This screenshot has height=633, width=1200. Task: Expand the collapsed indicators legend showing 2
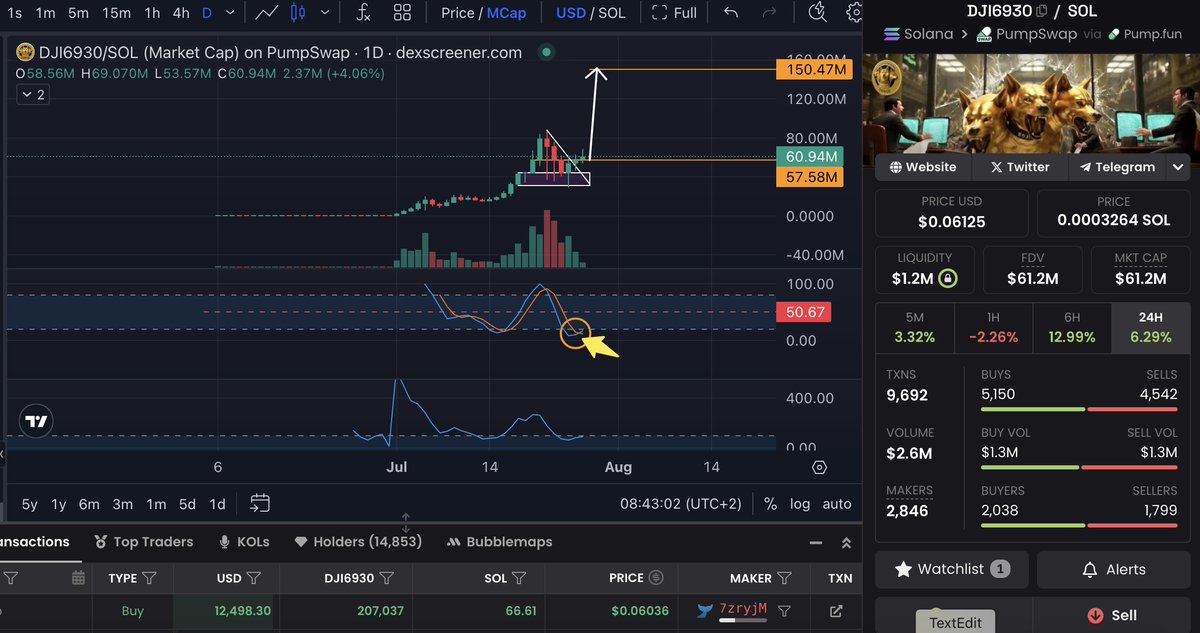32,94
